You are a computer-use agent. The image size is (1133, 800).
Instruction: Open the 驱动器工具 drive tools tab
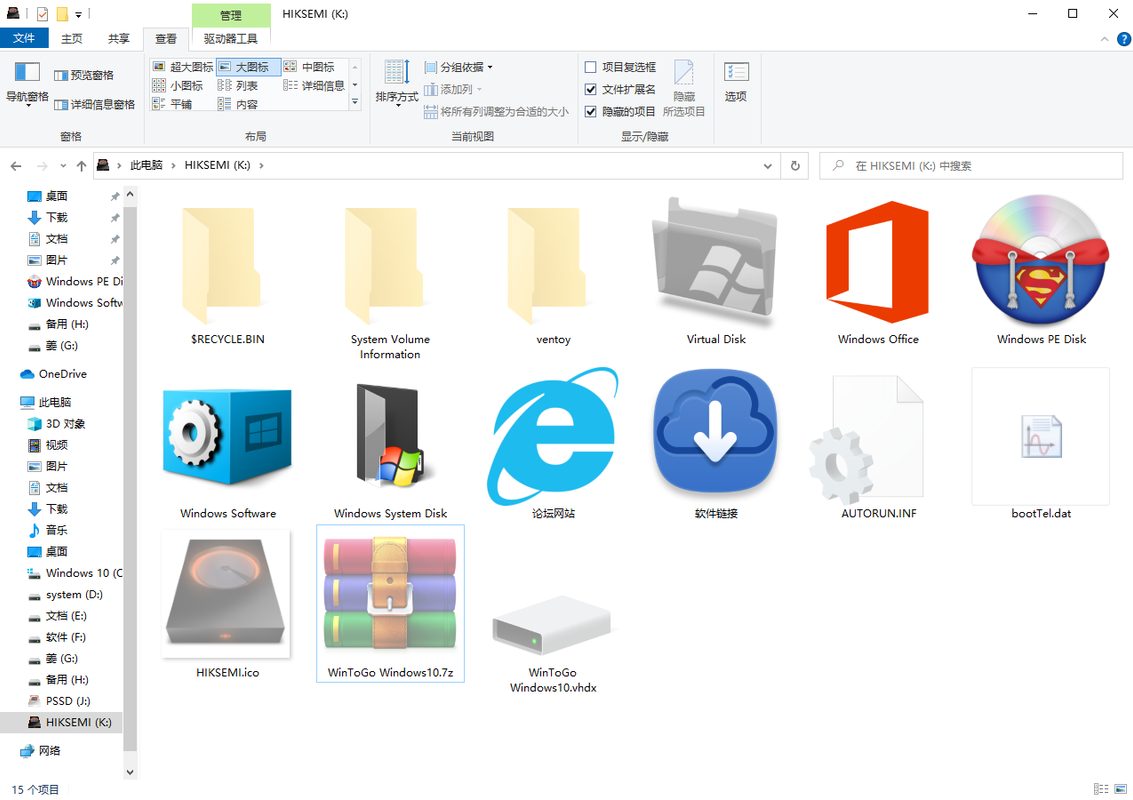pyautogui.click(x=231, y=38)
